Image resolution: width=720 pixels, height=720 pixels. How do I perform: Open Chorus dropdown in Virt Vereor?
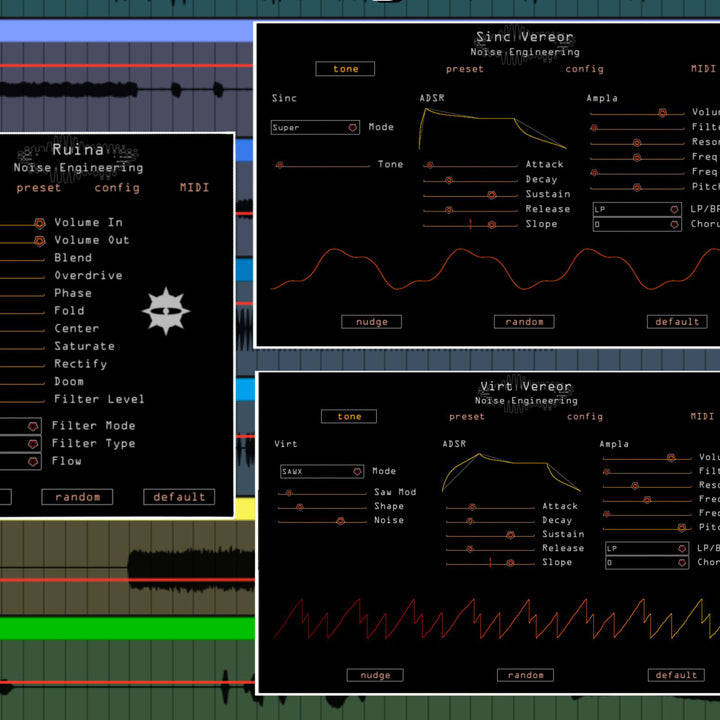click(x=647, y=562)
